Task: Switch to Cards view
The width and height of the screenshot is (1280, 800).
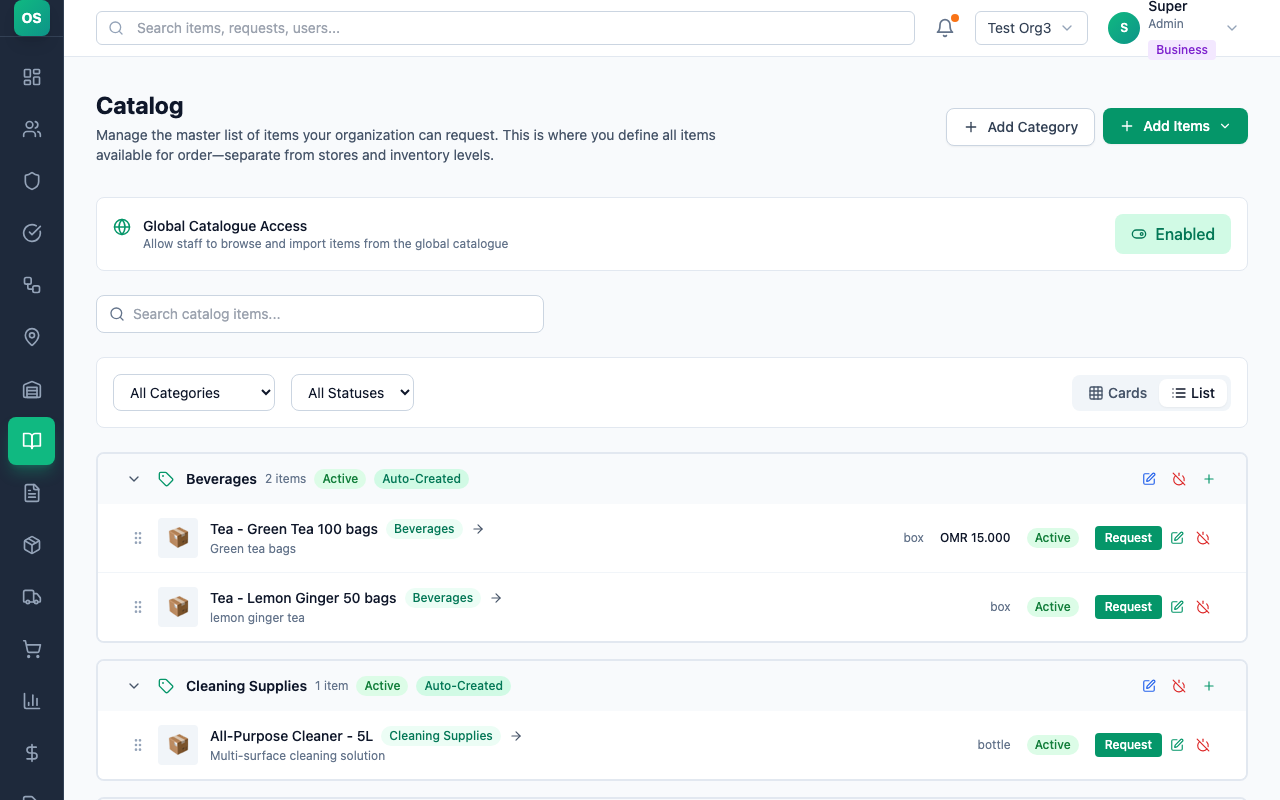Action: pyautogui.click(x=1118, y=393)
